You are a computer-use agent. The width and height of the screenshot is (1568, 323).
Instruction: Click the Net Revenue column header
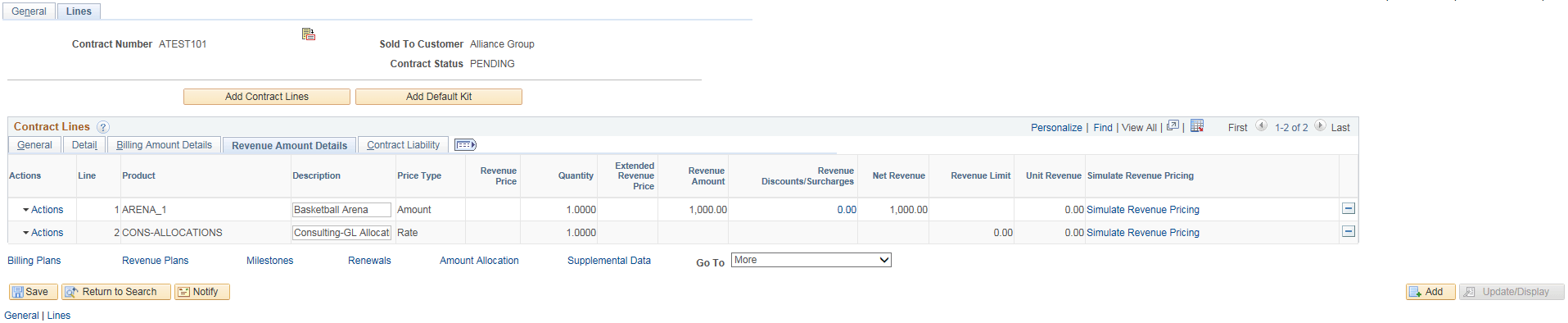[898, 175]
